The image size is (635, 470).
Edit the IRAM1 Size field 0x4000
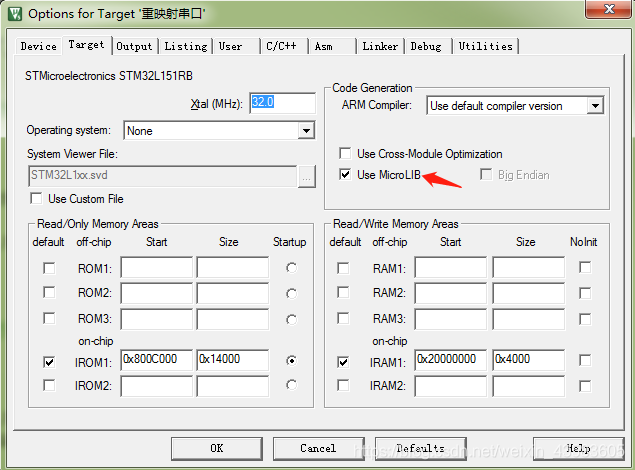(x=528, y=360)
